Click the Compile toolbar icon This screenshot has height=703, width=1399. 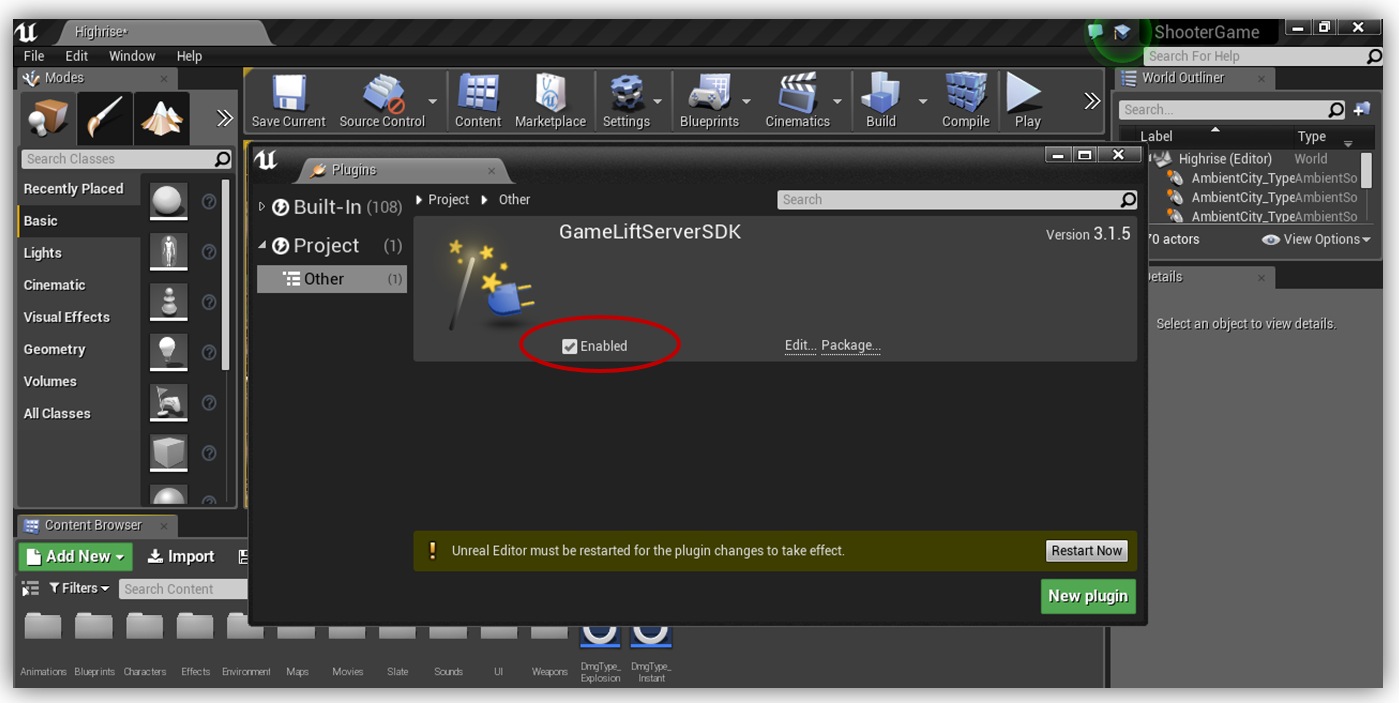pos(965,100)
